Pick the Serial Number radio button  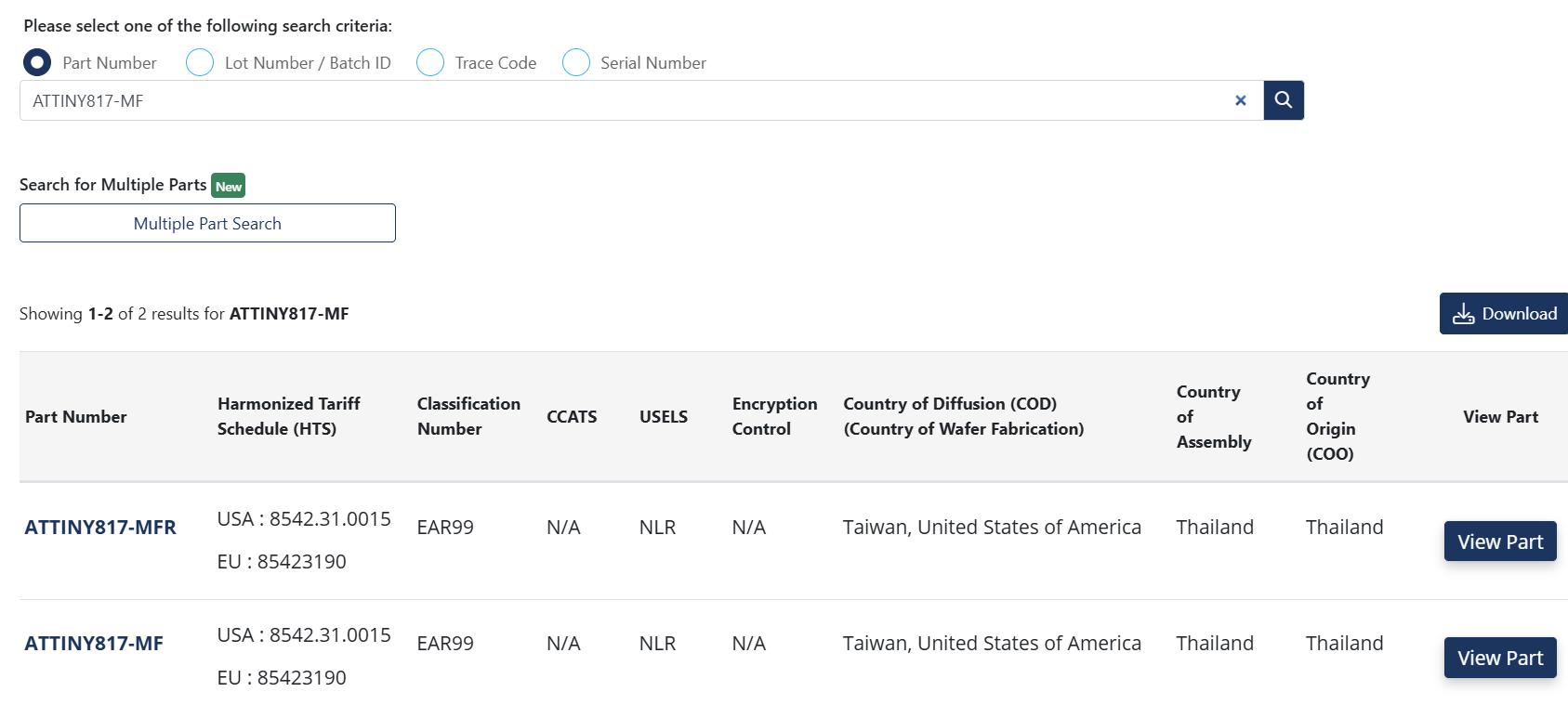576,63
